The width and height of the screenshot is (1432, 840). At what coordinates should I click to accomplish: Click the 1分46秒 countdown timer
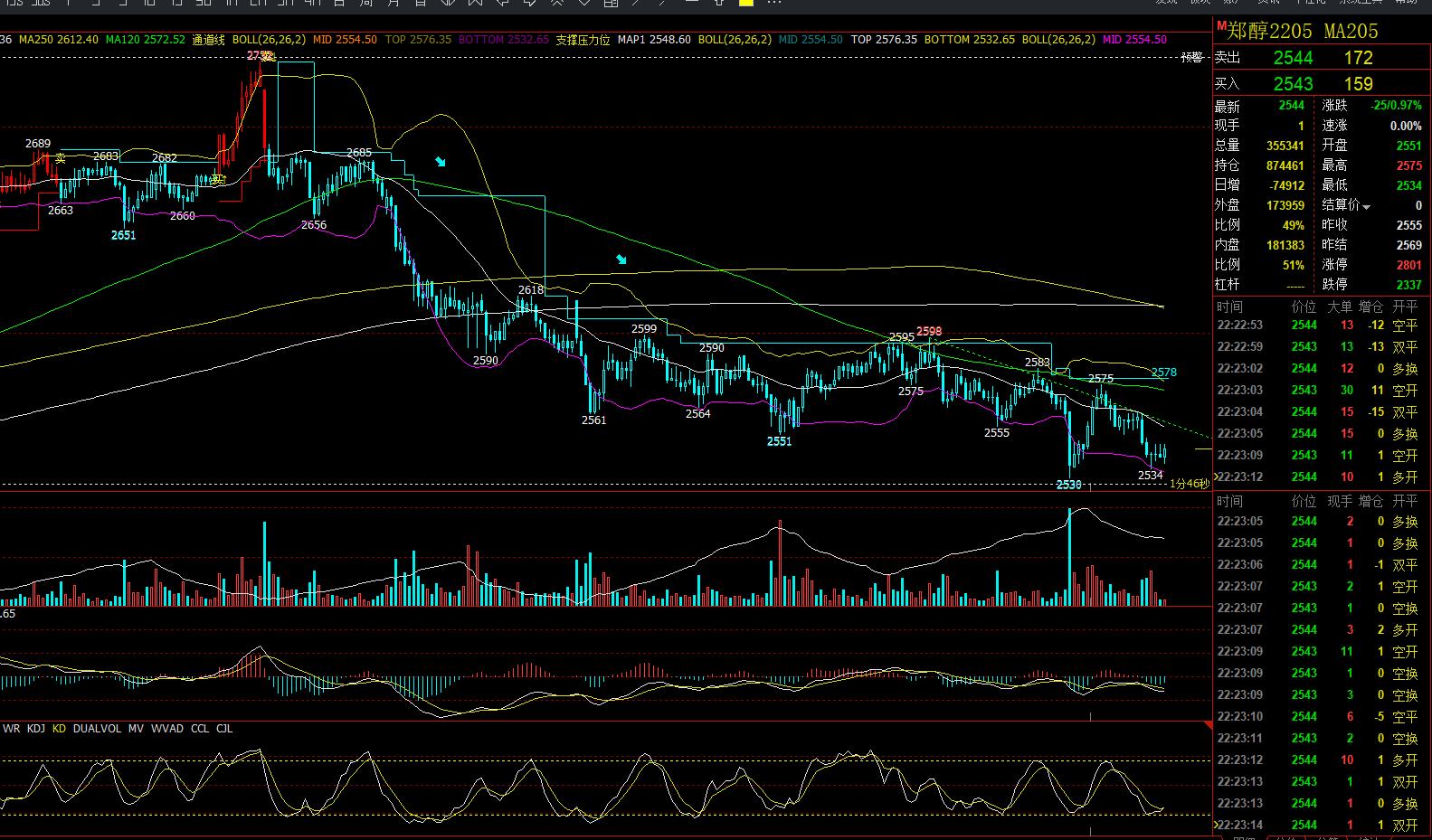tap(1189, 484)
